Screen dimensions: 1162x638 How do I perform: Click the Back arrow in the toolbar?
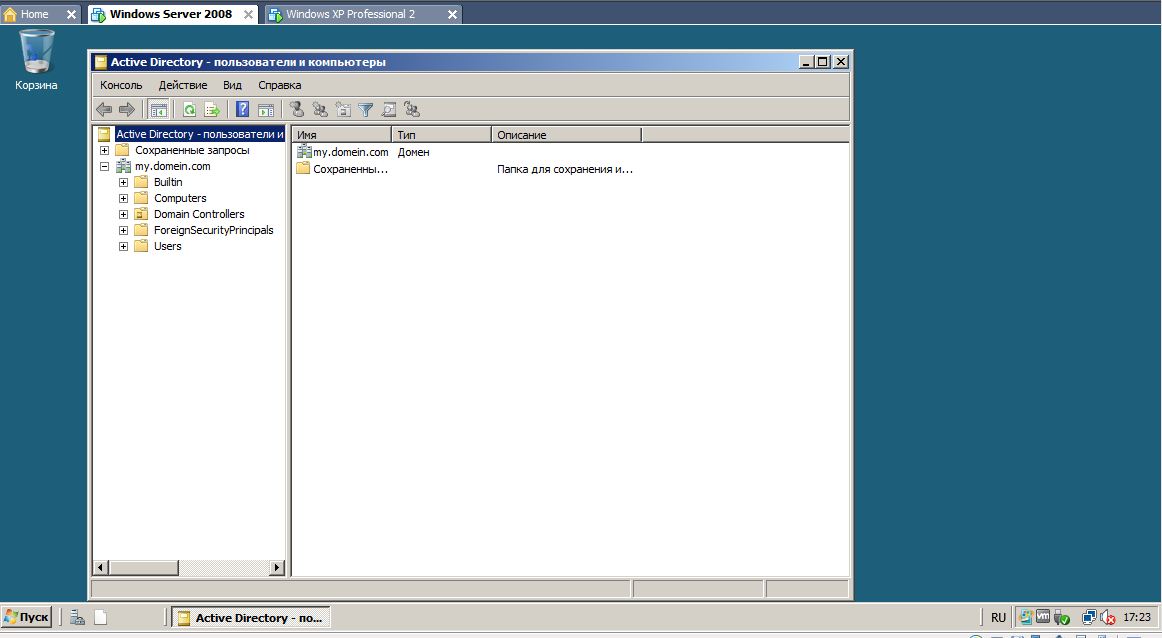pyautogui.click(x=104, y=110)
